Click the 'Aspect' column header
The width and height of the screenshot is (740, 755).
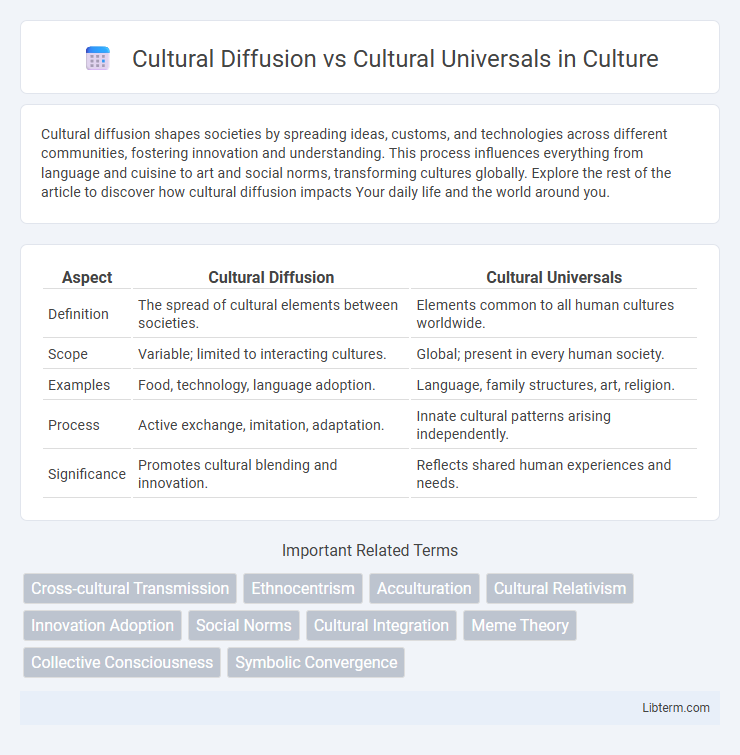87,277
